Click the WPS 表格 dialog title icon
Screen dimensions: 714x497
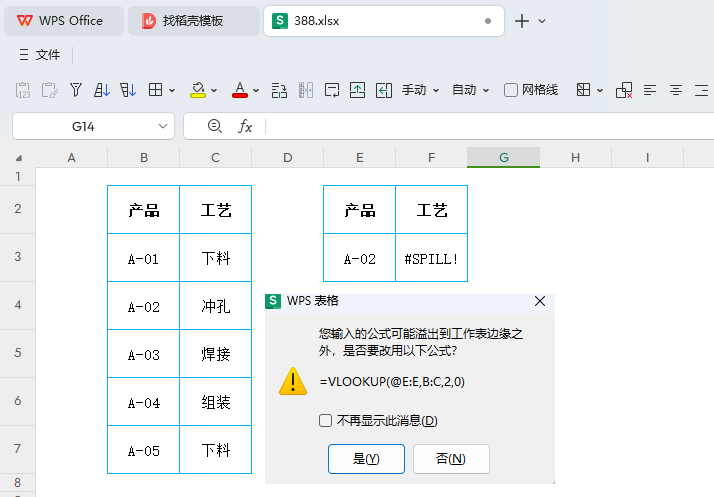(x=273, y=301)
